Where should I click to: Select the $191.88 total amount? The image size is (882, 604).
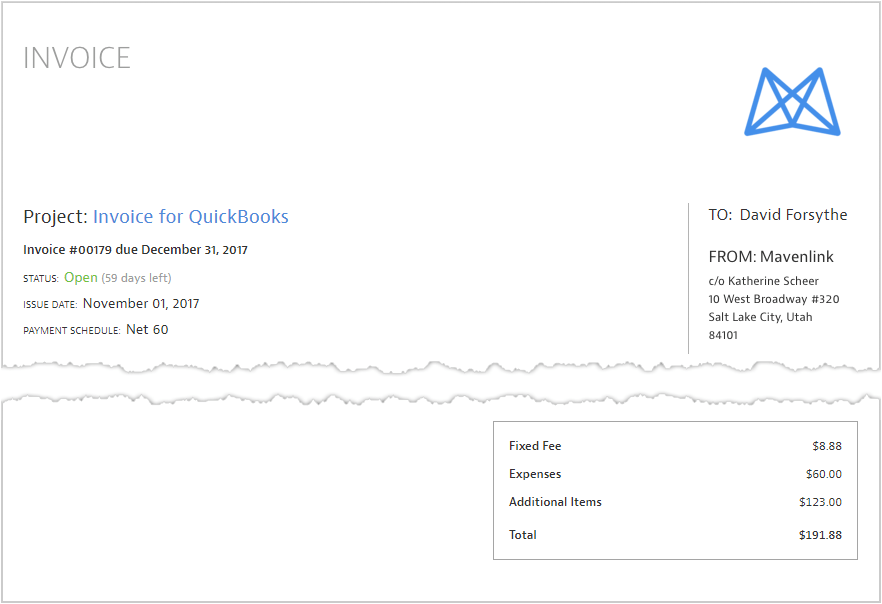(x=820, y=535)
